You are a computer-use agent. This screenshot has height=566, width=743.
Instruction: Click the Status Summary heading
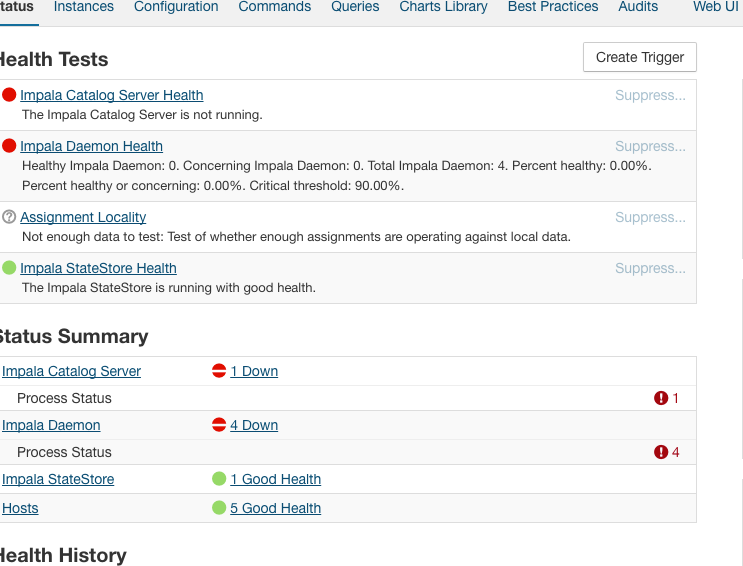(74, 337)
